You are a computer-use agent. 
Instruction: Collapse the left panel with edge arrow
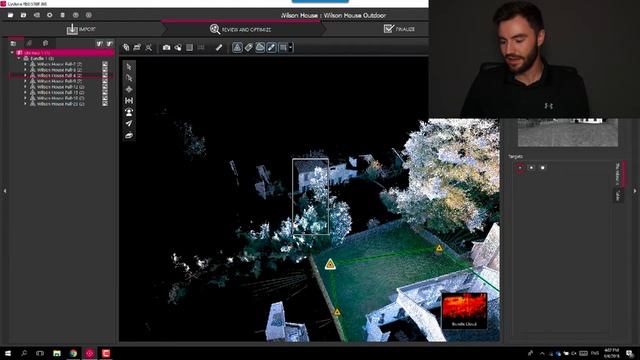click(4, 191)
